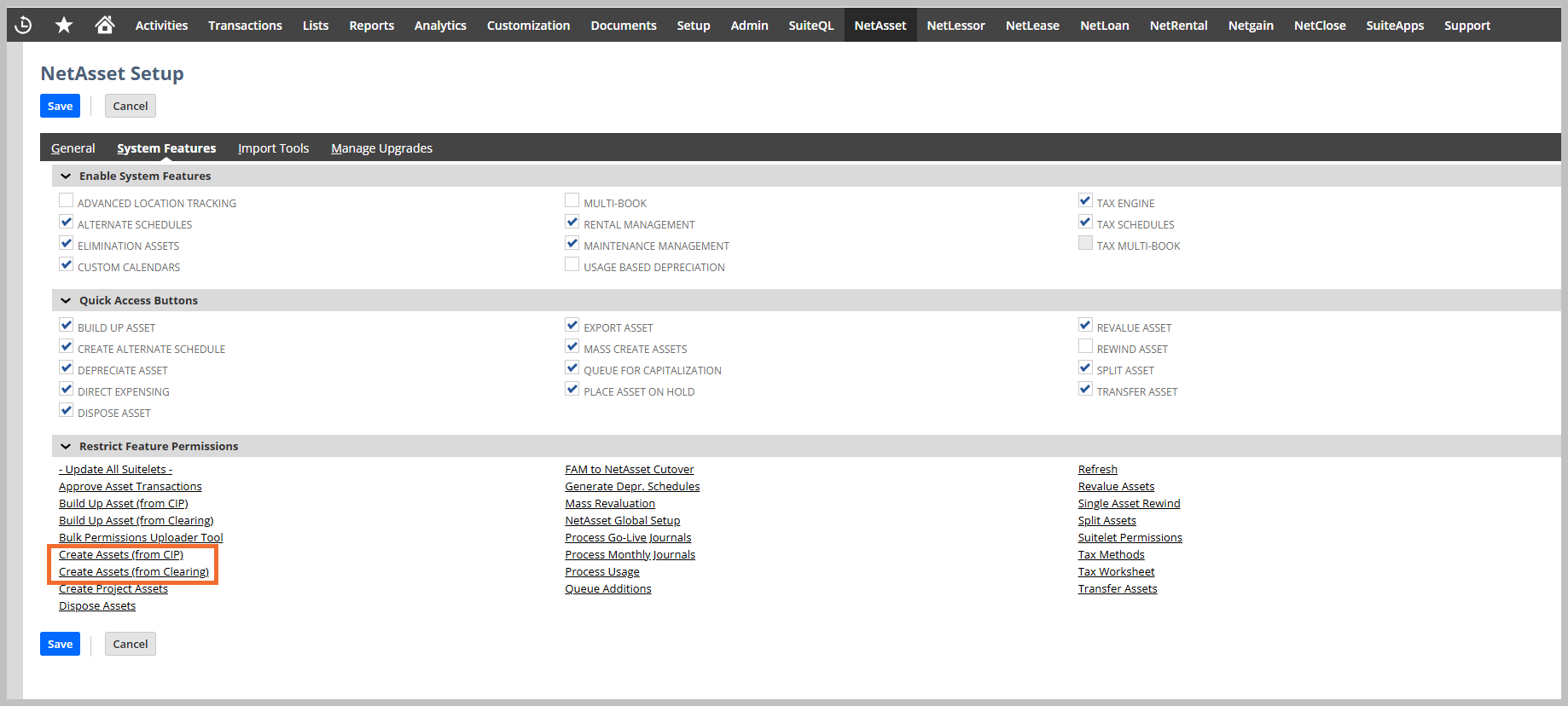Open the Transactions menu

(x=245, y=26)
